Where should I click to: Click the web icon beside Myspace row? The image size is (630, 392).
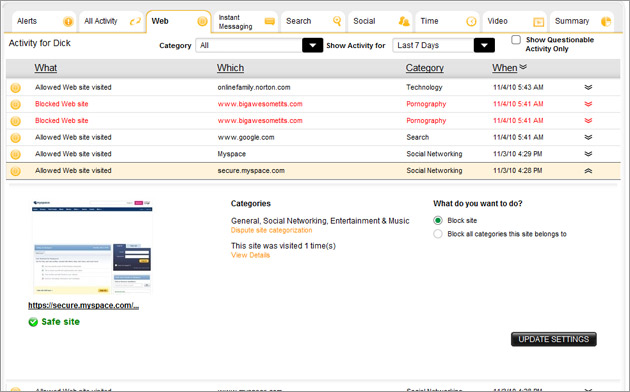point(15,154)
